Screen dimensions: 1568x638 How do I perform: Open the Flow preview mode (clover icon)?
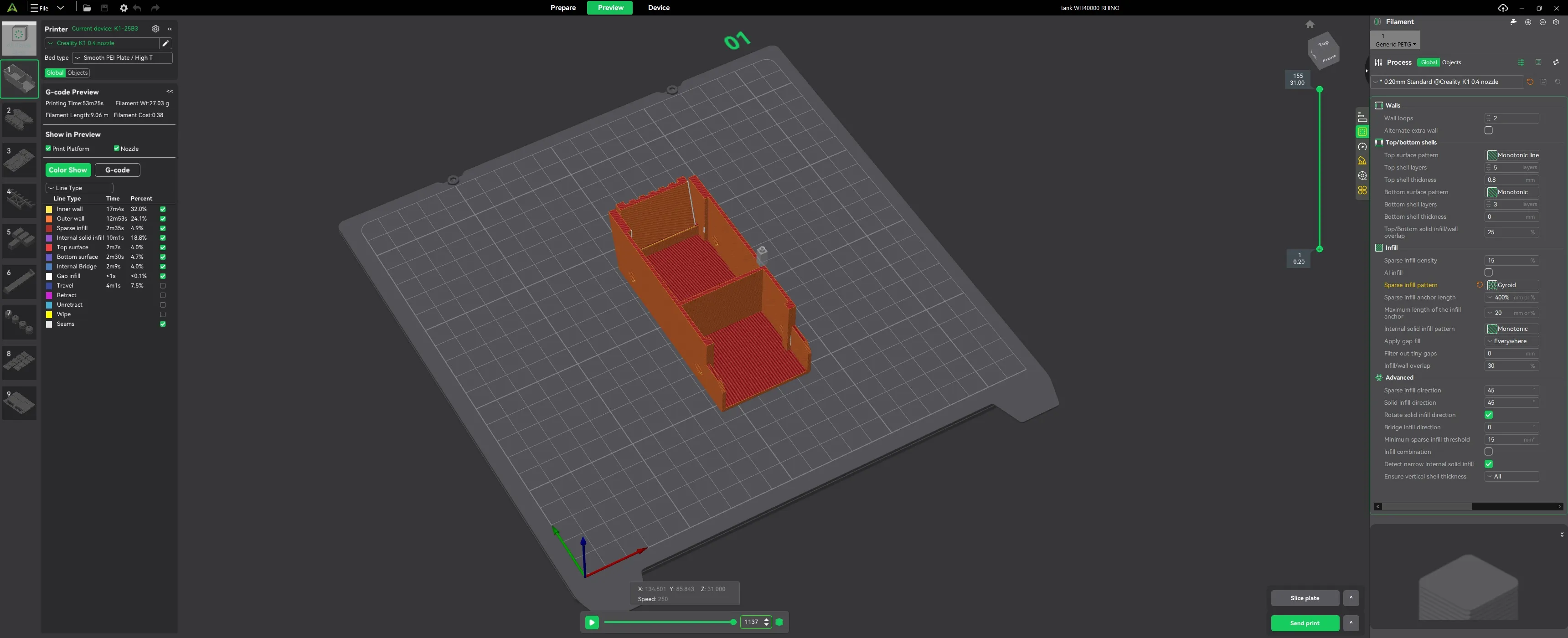1362,190
